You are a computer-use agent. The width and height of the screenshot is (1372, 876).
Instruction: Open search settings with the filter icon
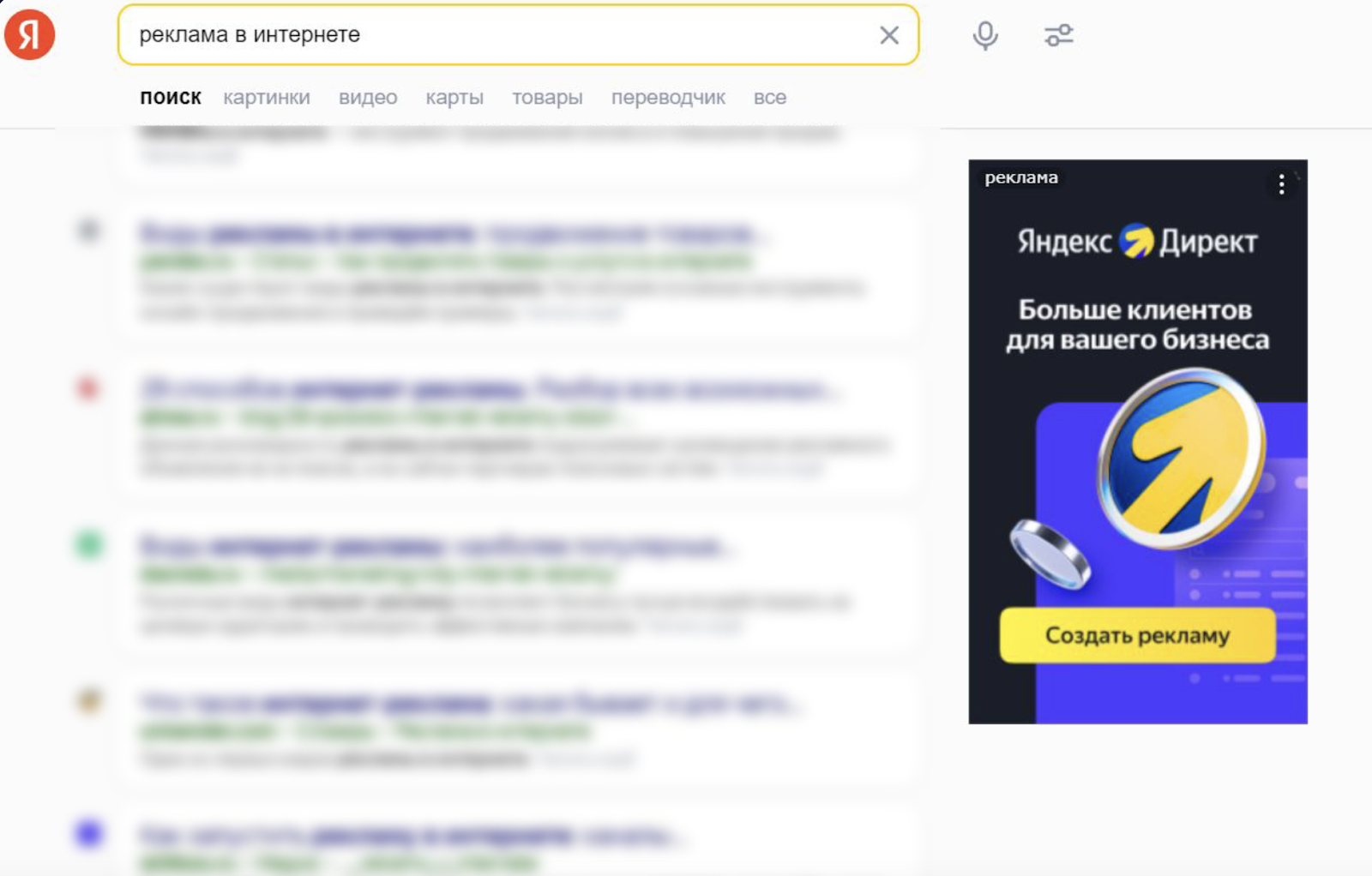[1057, 35]
